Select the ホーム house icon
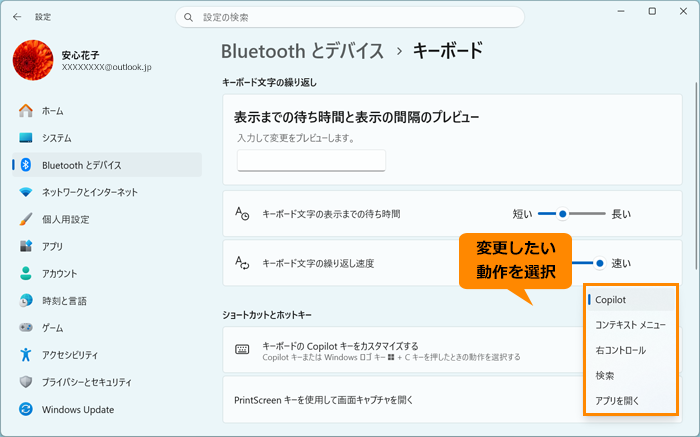 click(26, 111)
